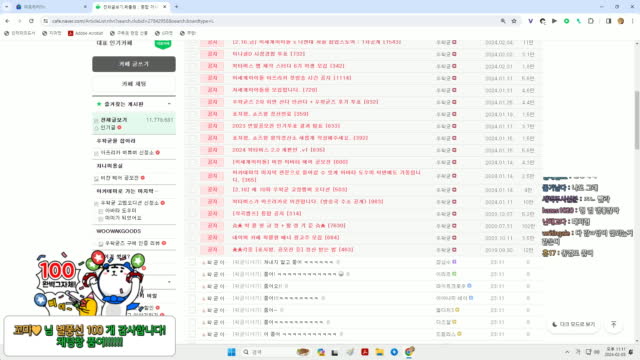This screenshot has width=640, height=360.
Task: Open the Chrome profile avatar
Action: [x=620, y=21]
